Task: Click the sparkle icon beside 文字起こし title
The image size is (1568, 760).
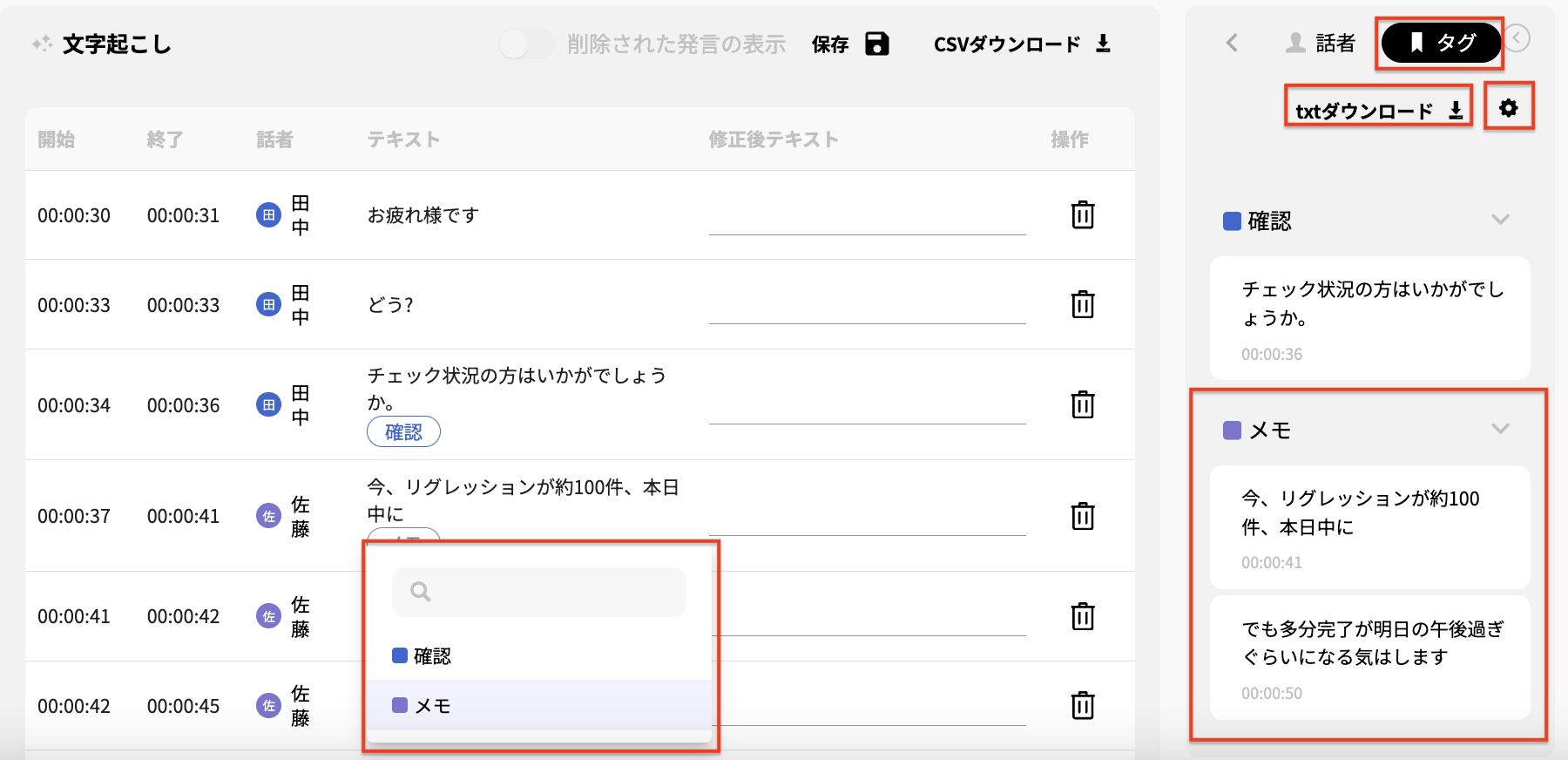Action: click(x=42, y=44)
